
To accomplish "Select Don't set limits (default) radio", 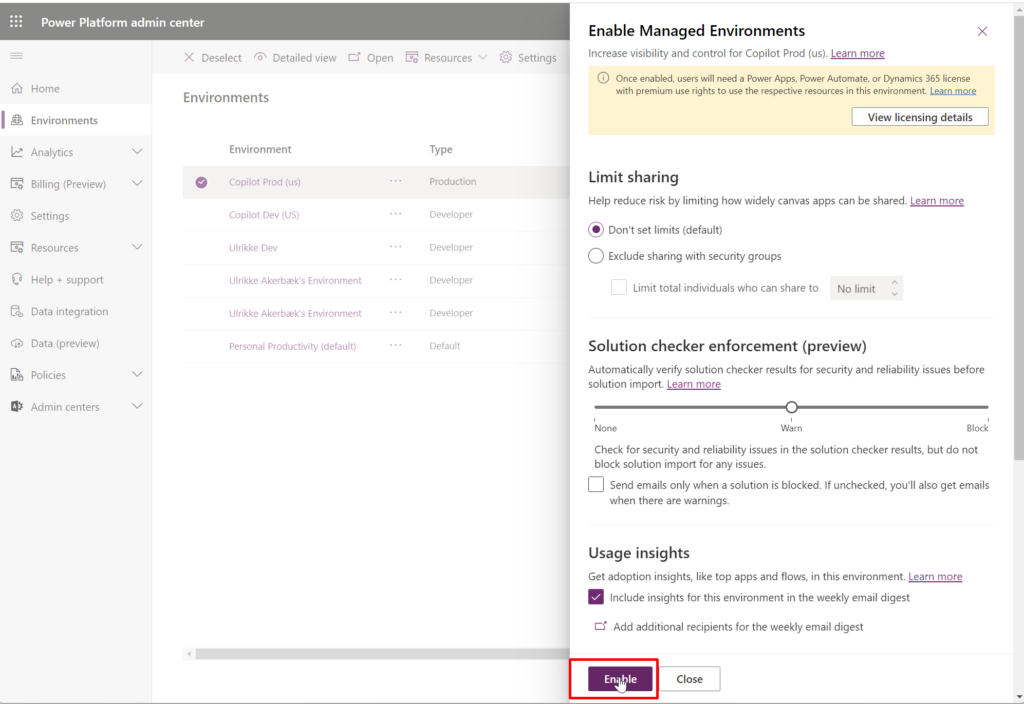I will [x=596, y=230].
